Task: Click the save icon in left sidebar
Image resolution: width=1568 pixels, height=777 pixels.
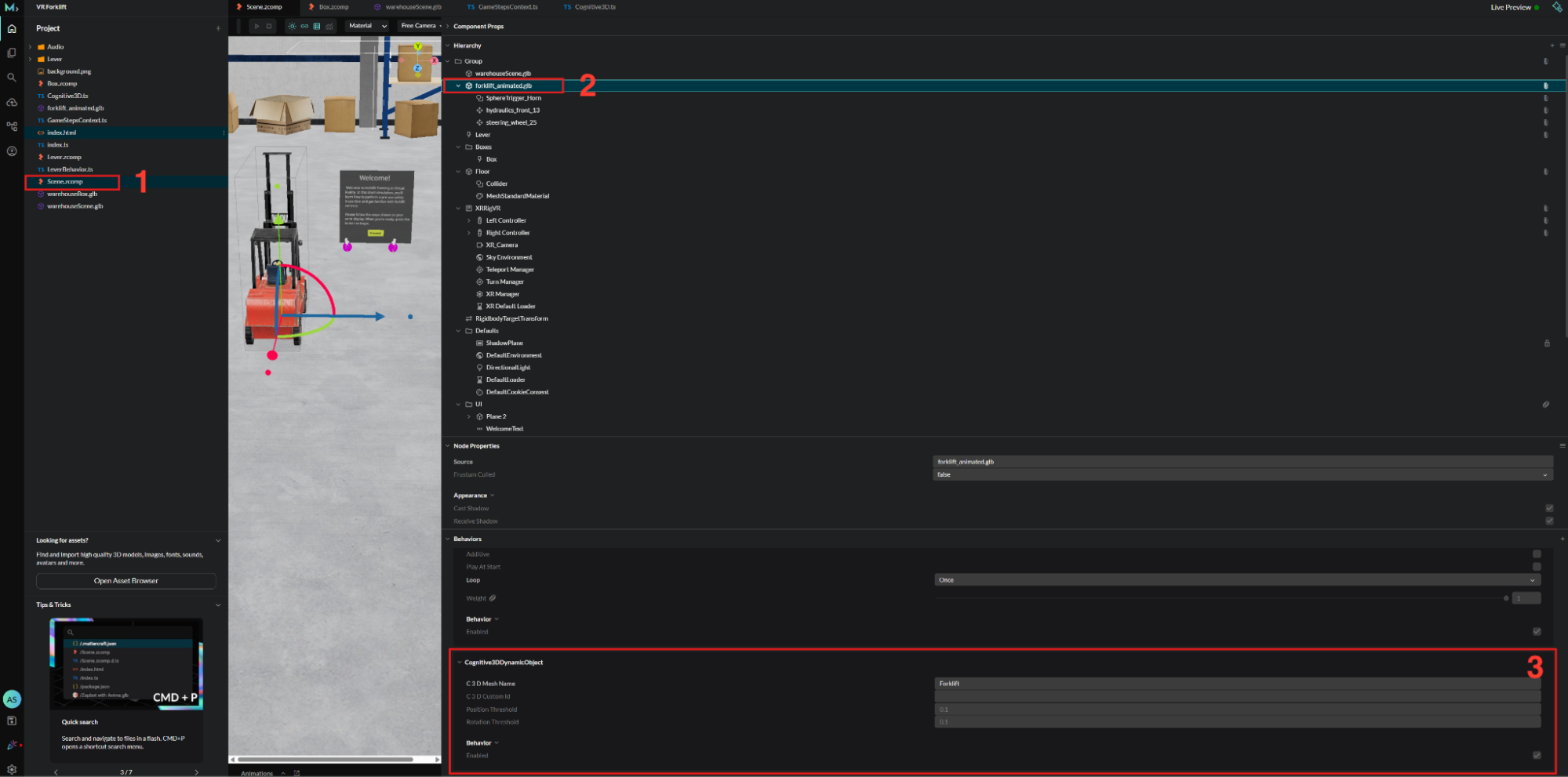Action: pyautogui.click(x=12, y=721)
